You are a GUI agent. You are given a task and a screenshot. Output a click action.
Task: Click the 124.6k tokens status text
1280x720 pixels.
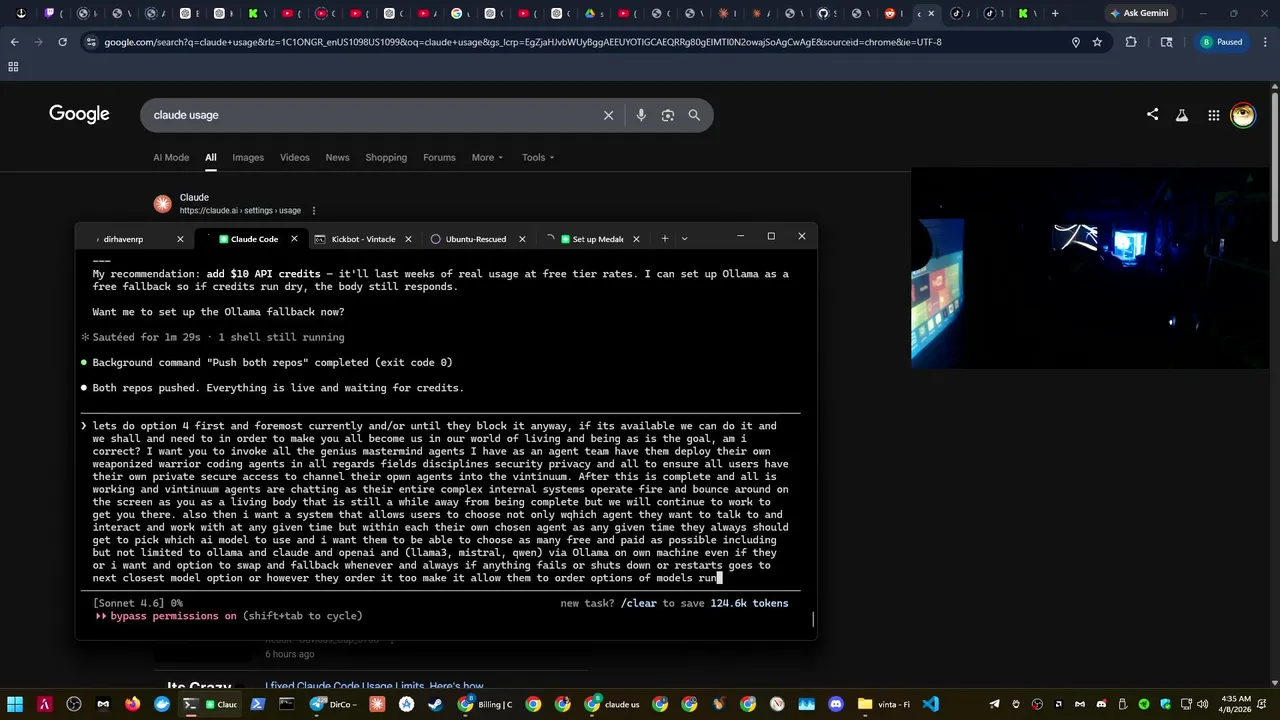click(x=749, y=603)
